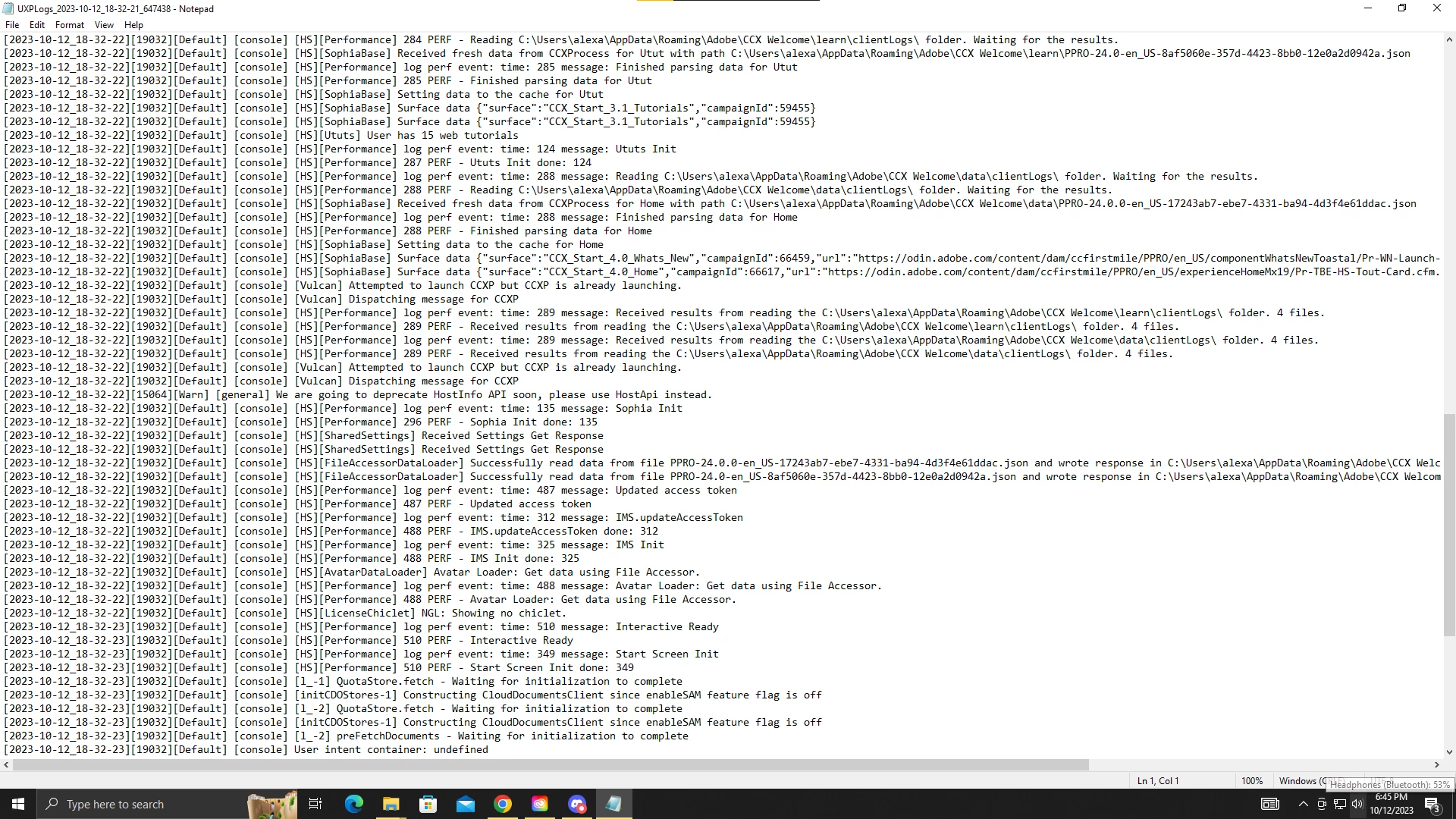This screenshot has width=1456, height=819.
Task: Open the File menu
Action: [x=12, y=25]
